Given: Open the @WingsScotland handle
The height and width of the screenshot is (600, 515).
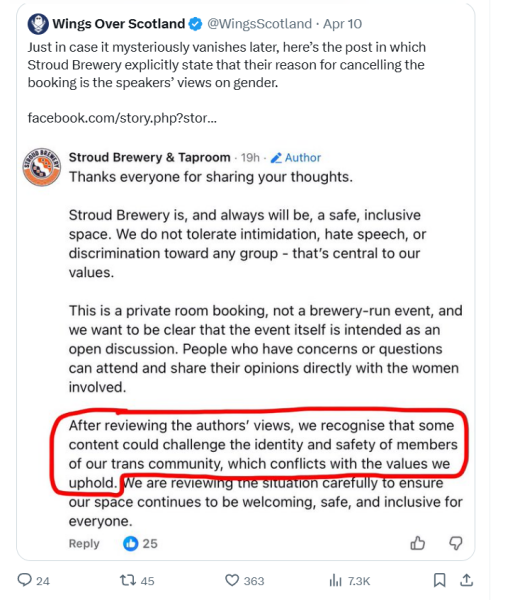Looking at the screenshot, I should pyautogui.click(x=259, y=24).
